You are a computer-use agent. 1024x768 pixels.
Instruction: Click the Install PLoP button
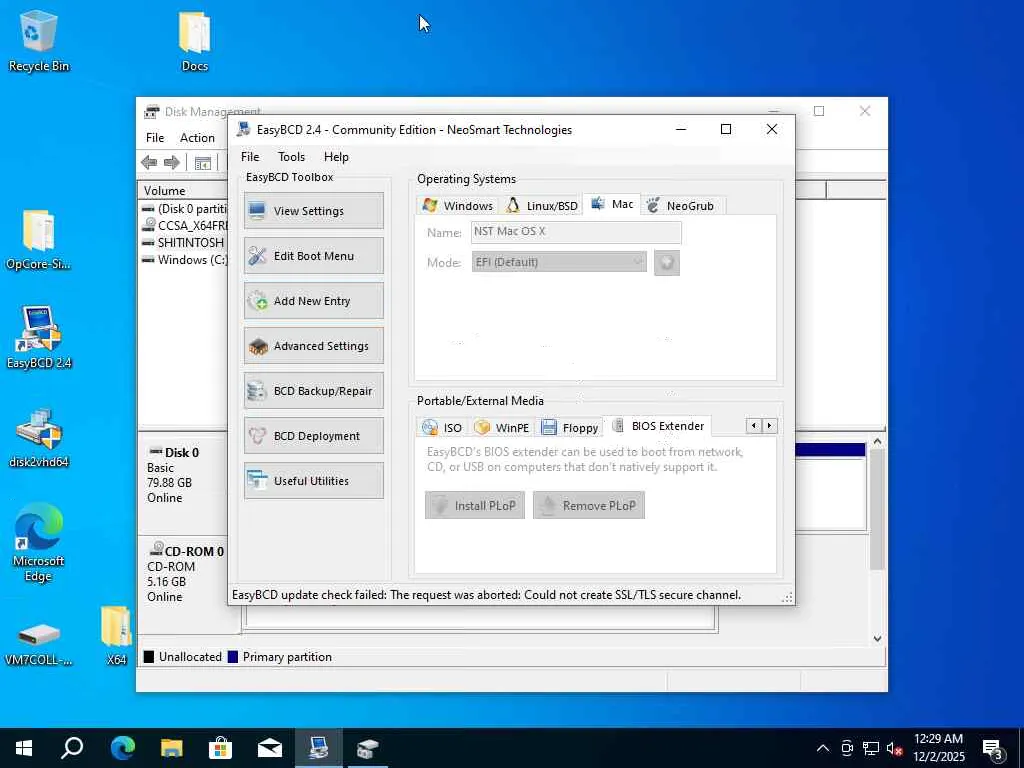tap(475, 505)
